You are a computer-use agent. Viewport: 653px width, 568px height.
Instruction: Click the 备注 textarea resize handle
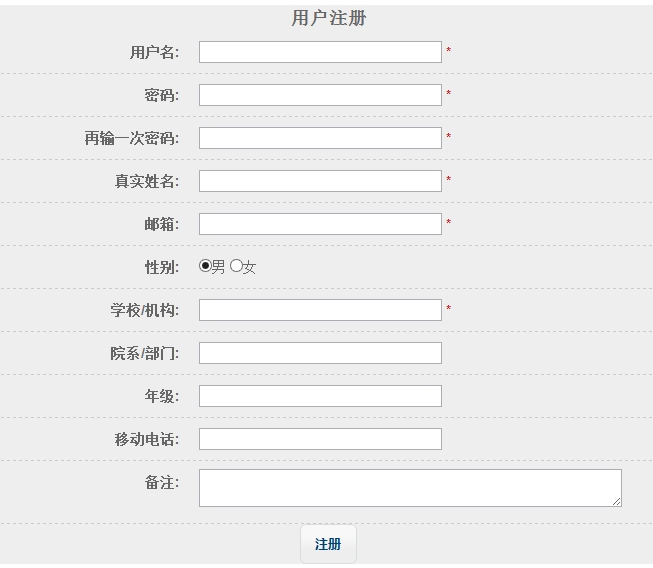point(616,501)
